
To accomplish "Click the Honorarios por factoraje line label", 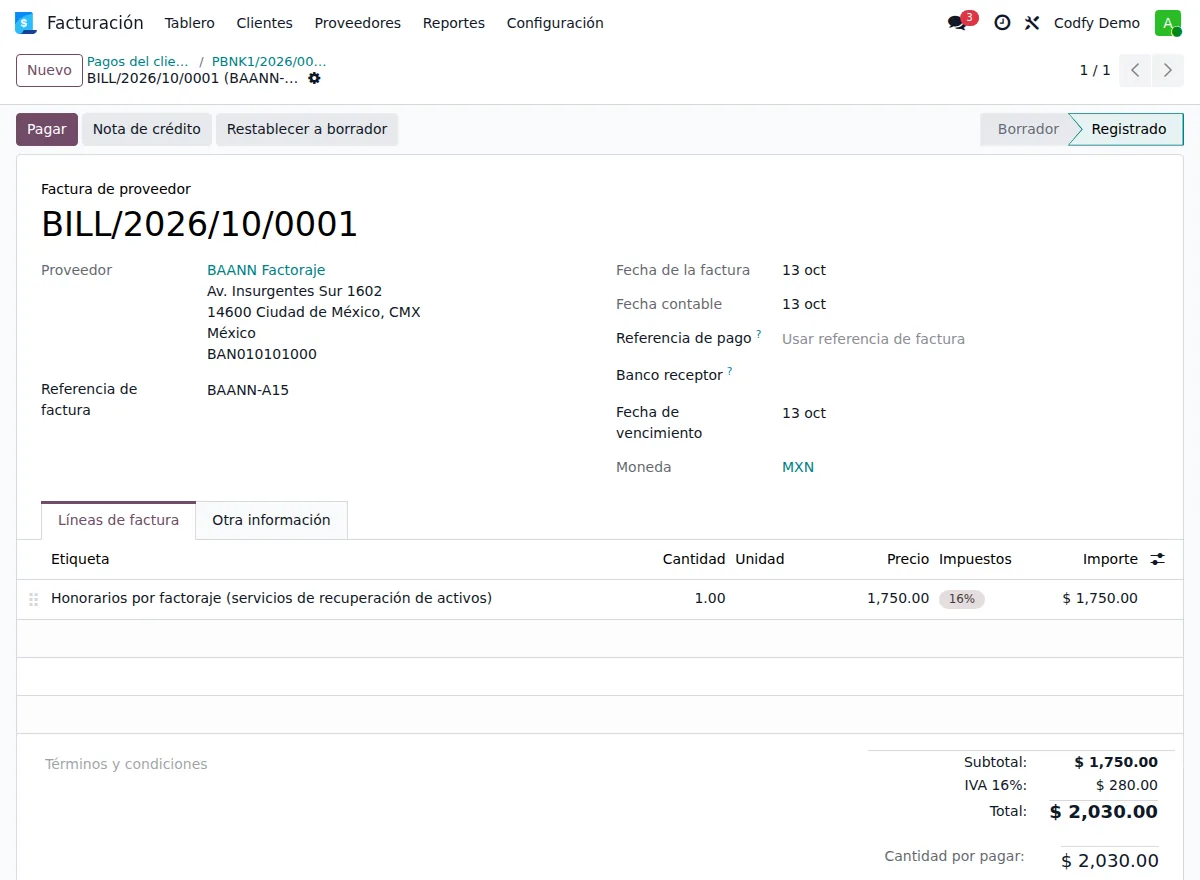I will click(272, 598).
